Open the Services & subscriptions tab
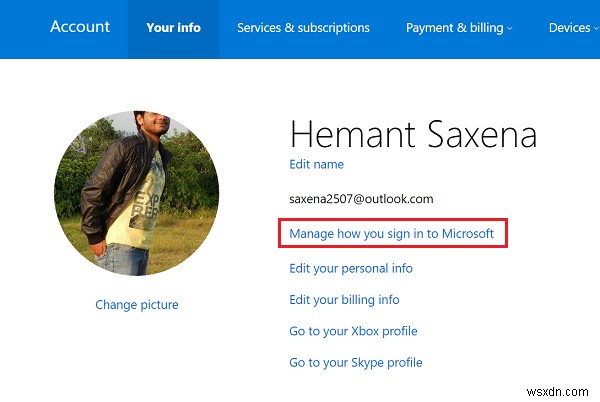This screenshot has width=600, height=402. click(303, 28)
